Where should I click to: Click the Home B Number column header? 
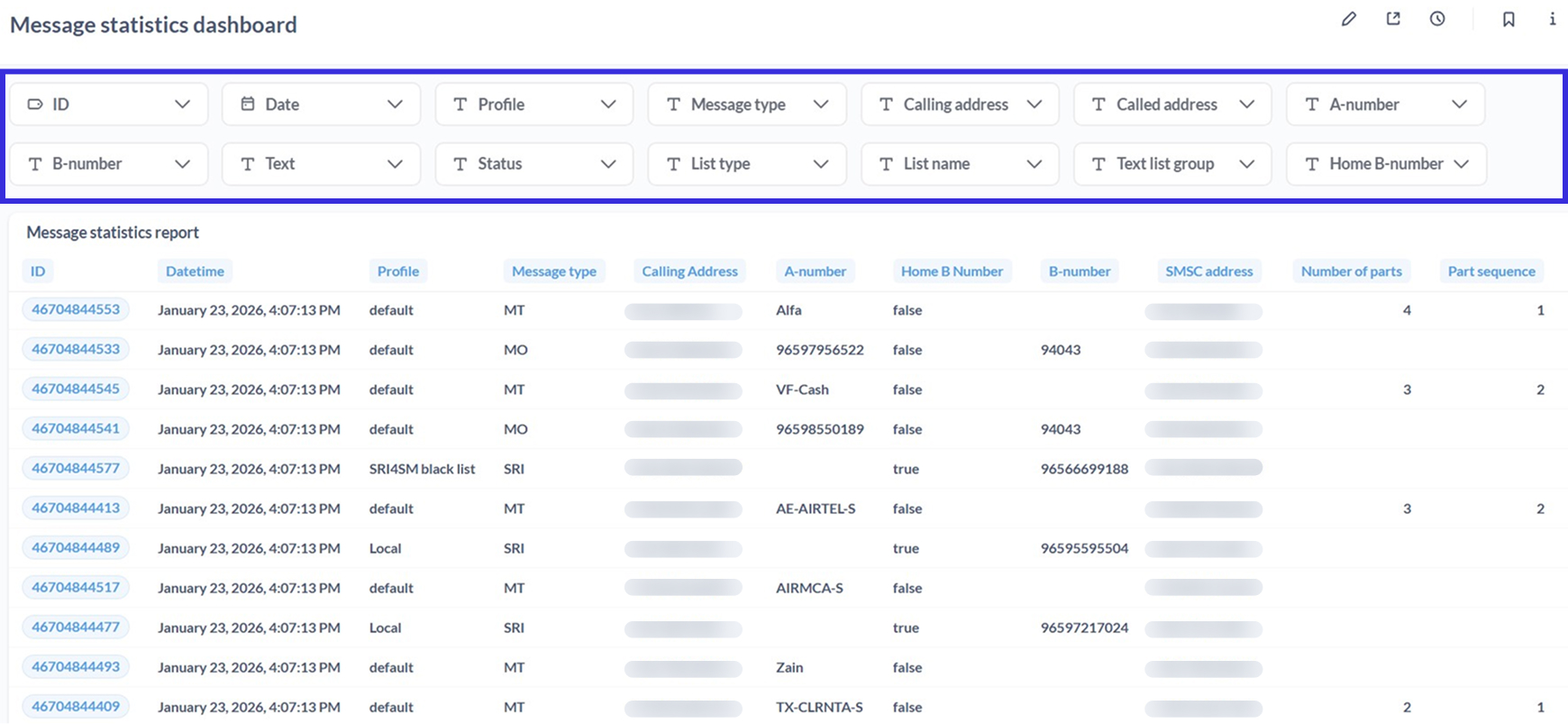952,271
